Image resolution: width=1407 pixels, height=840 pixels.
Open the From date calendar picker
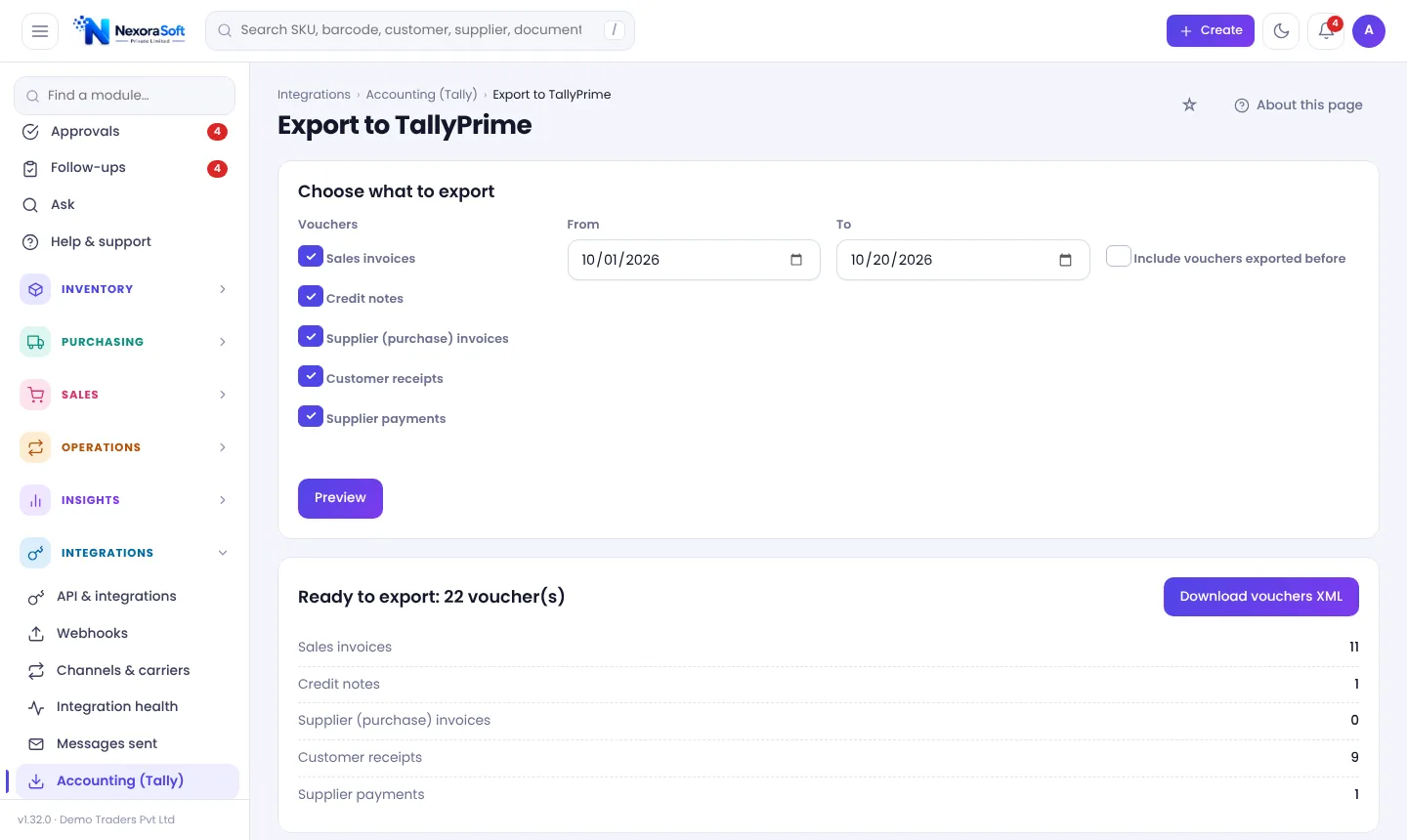796,260
